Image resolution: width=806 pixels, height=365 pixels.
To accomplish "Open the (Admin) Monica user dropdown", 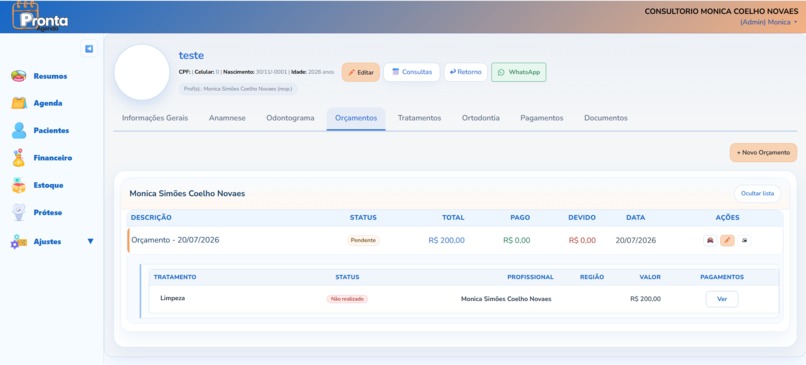I will pos(768,22).
